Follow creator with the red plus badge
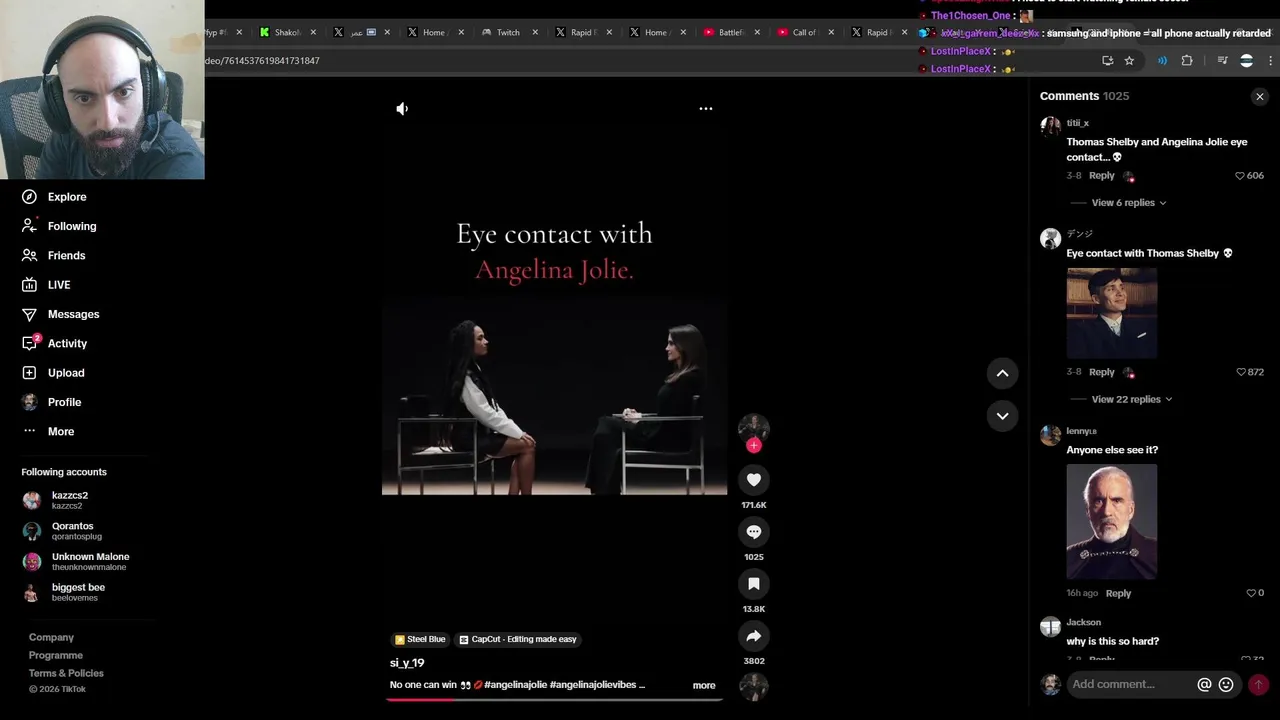Viewport: 1280px width, 720px height. 754,446
